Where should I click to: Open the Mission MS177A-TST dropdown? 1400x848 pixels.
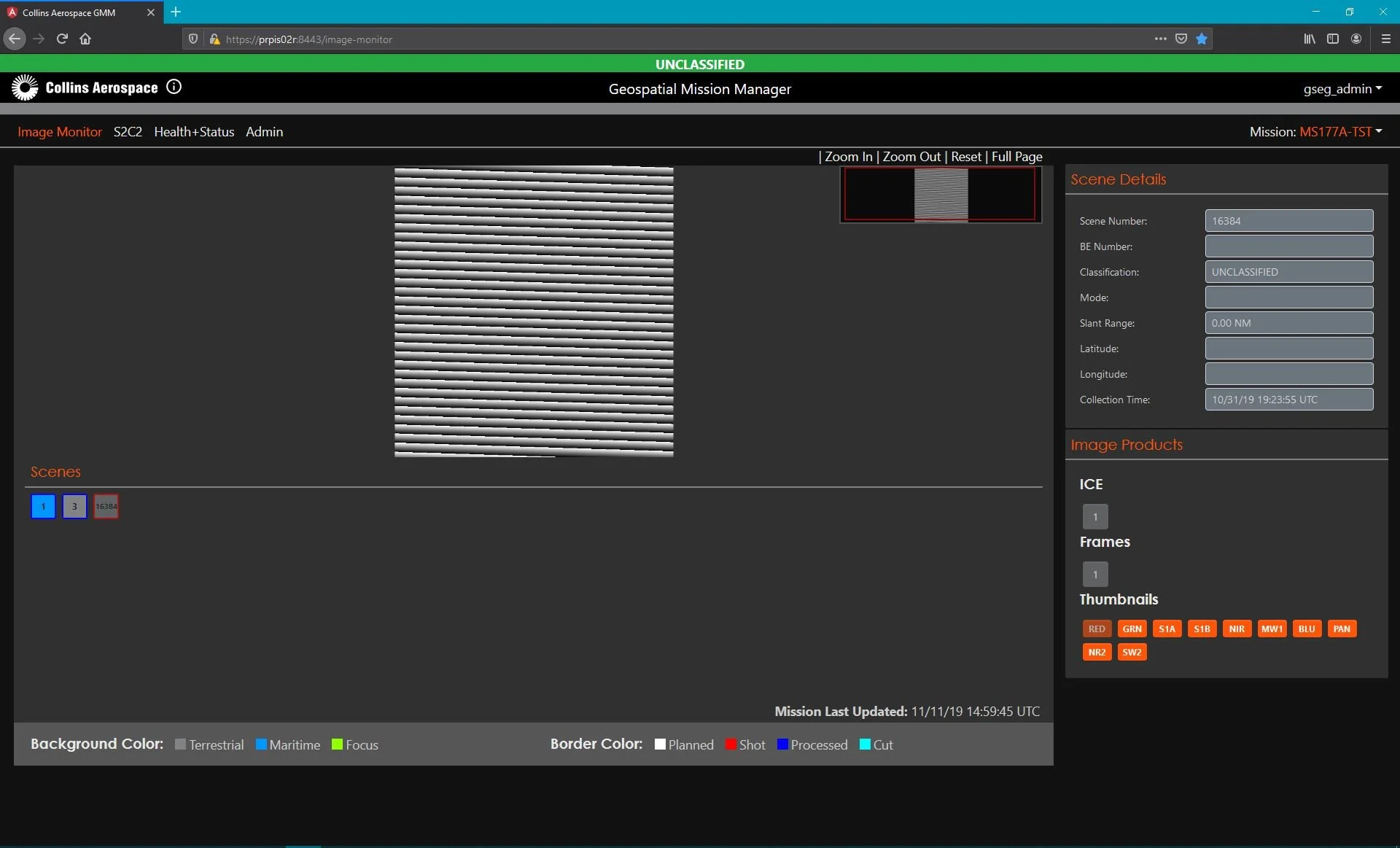1341,131
